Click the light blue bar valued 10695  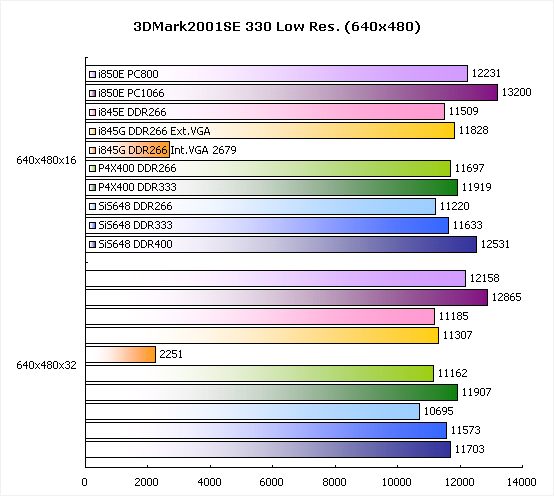tap(253, 411)
